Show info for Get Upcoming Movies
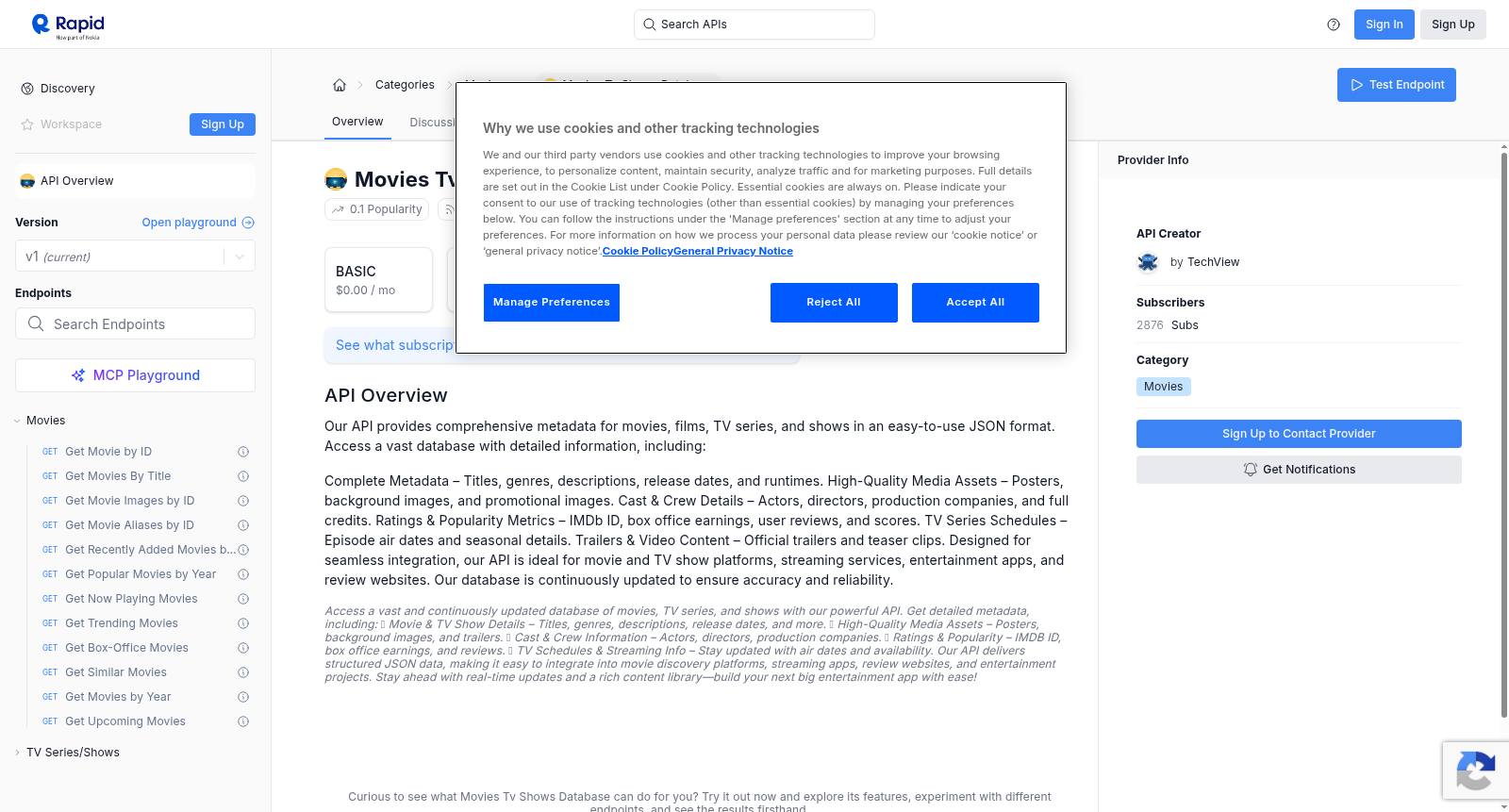 pyautogui.click(x=243, y=721)
